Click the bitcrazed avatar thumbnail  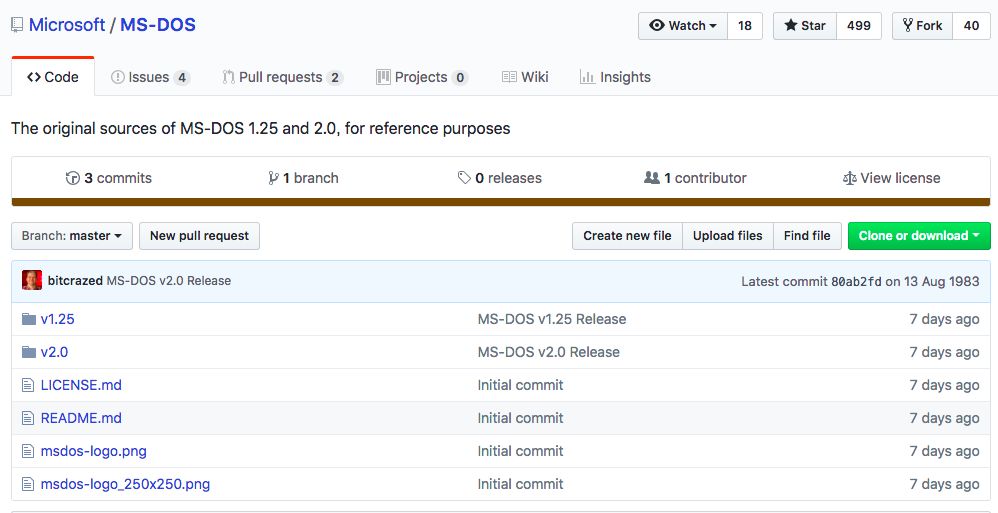32,280
